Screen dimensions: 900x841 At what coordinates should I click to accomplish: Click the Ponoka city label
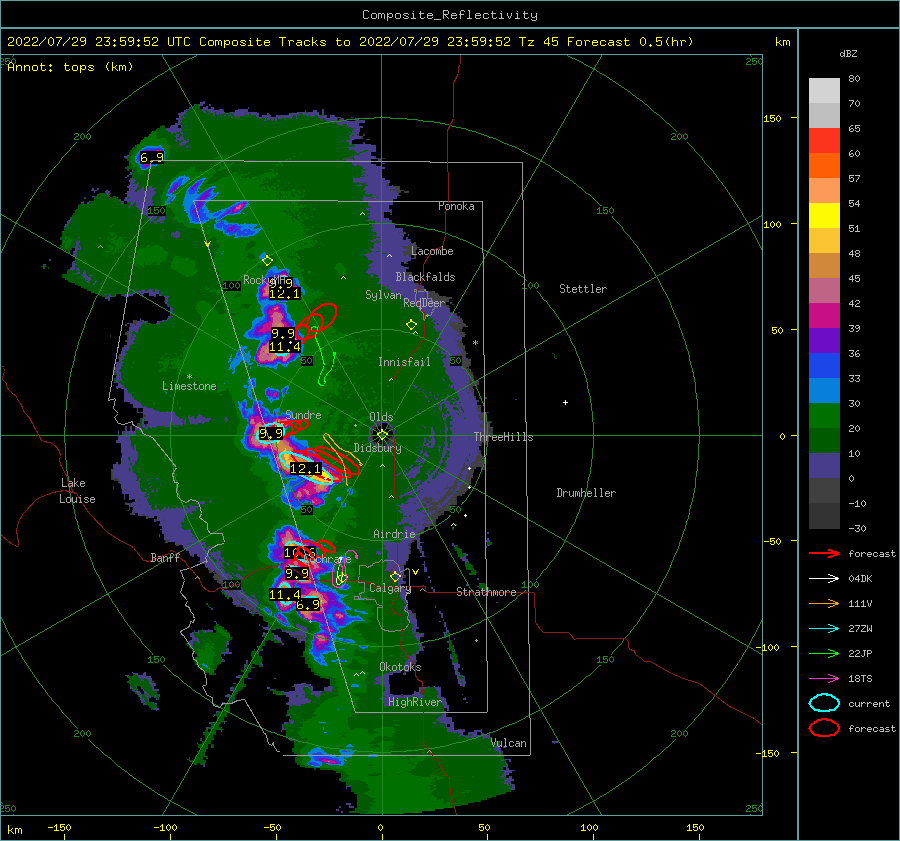click(456, 206)
